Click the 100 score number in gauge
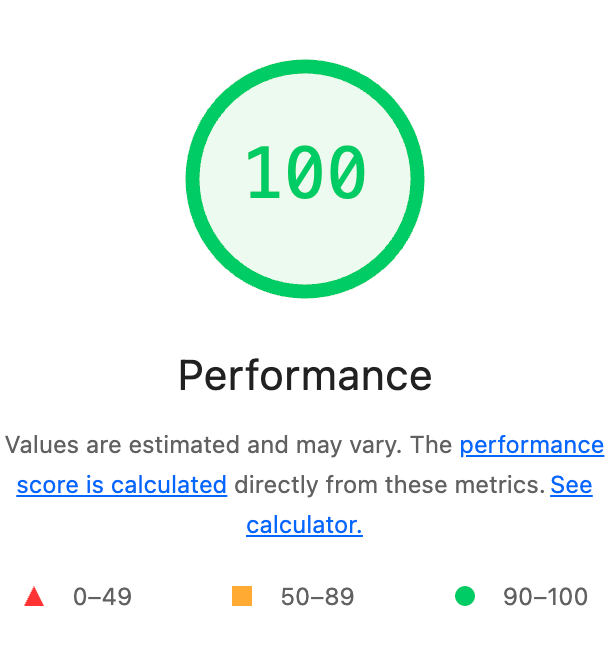 [x=306, y=173]
